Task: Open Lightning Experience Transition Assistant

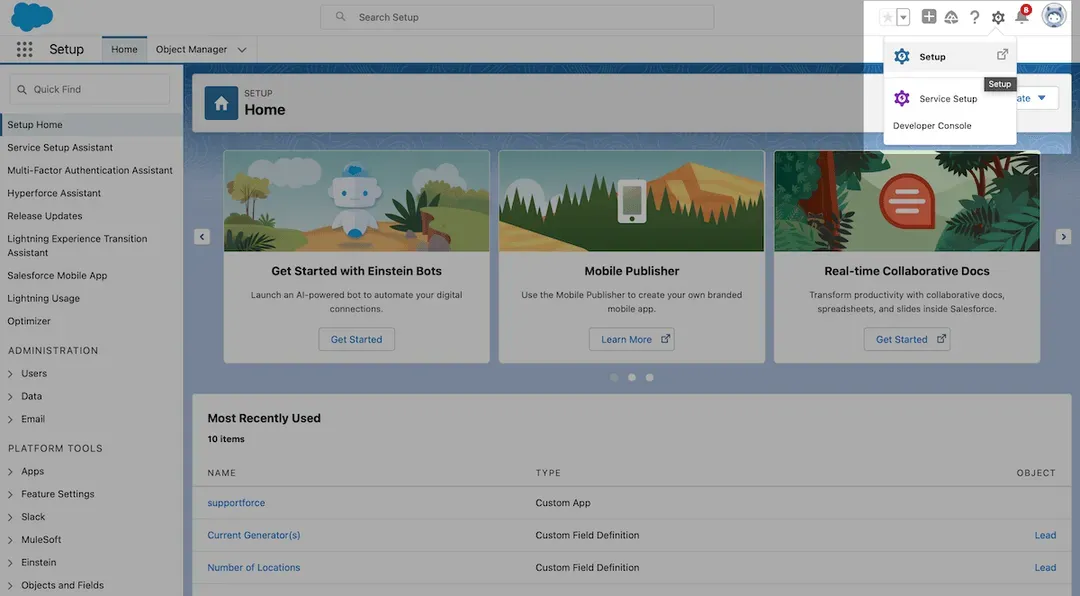Action: 77,245
